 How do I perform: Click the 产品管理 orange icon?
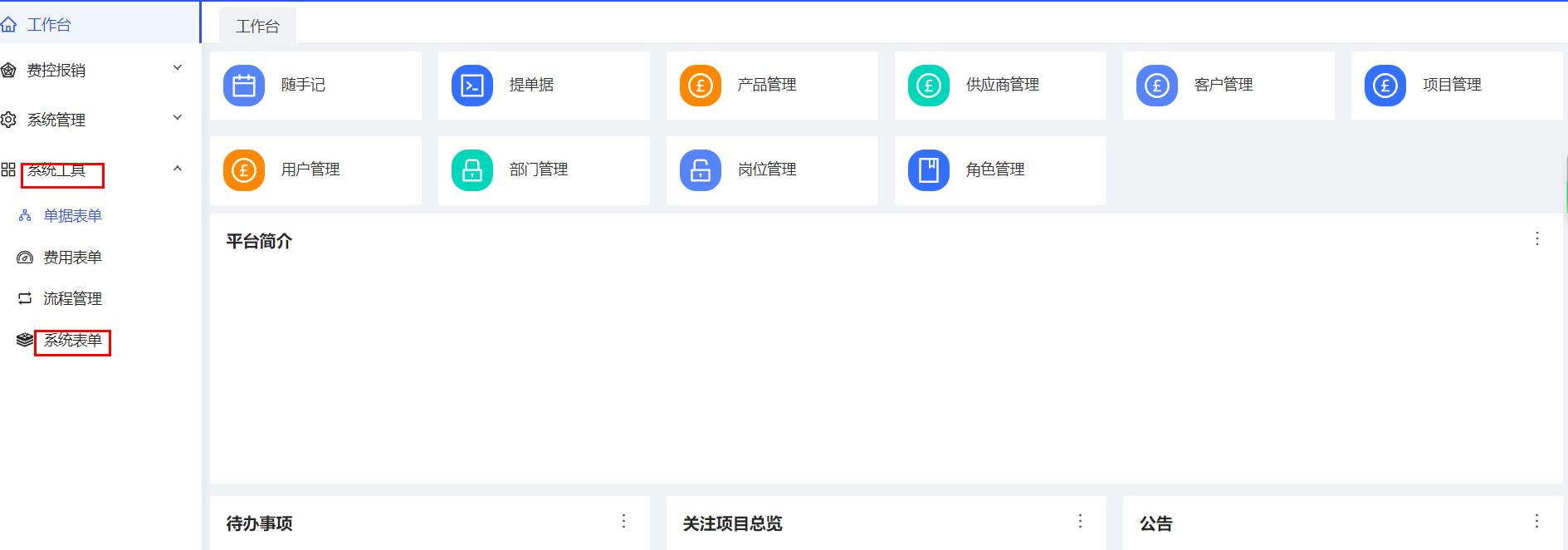point(700,86)
